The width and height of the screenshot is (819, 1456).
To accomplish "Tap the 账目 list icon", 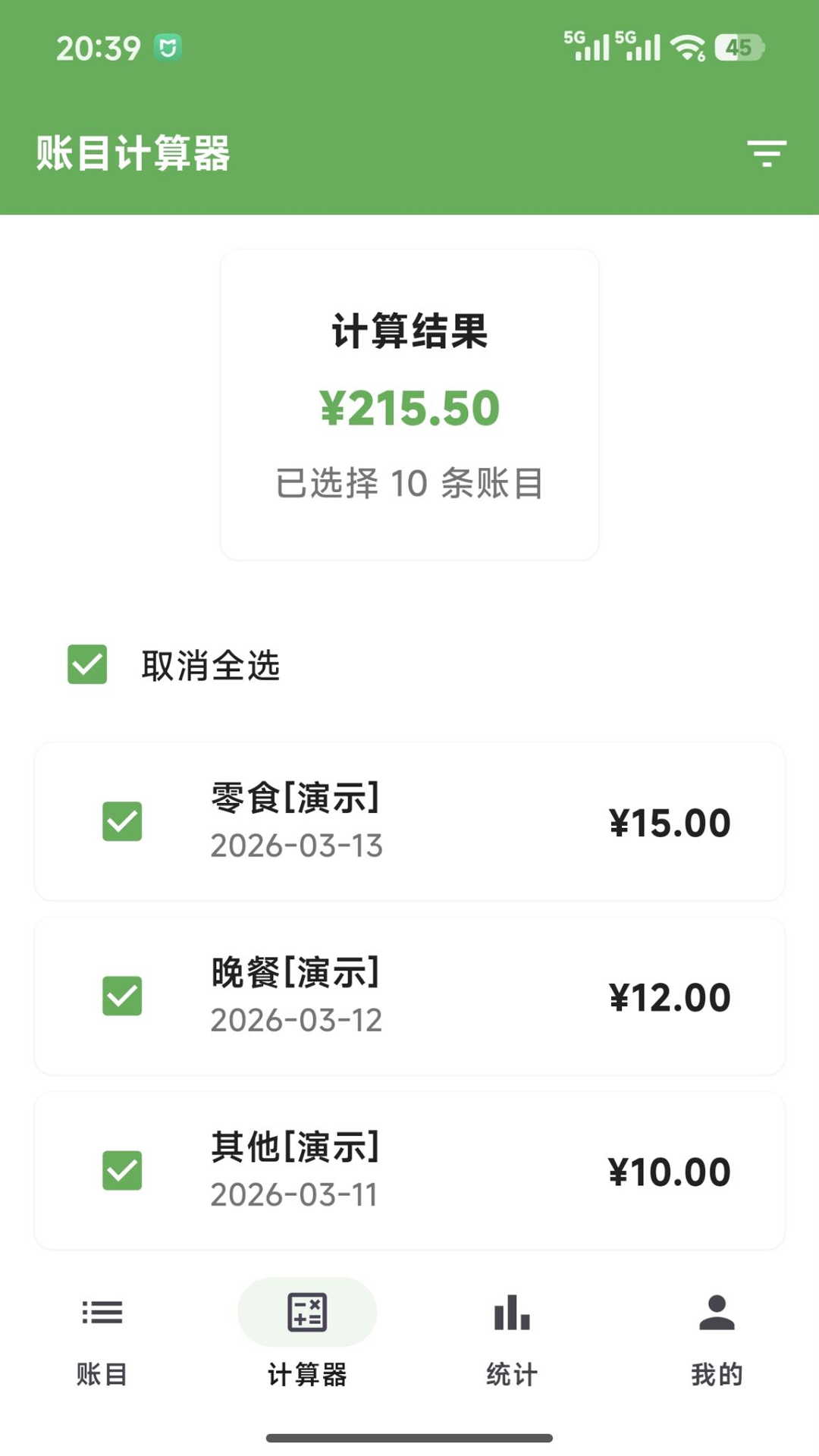I will [x=102, y=1313].
